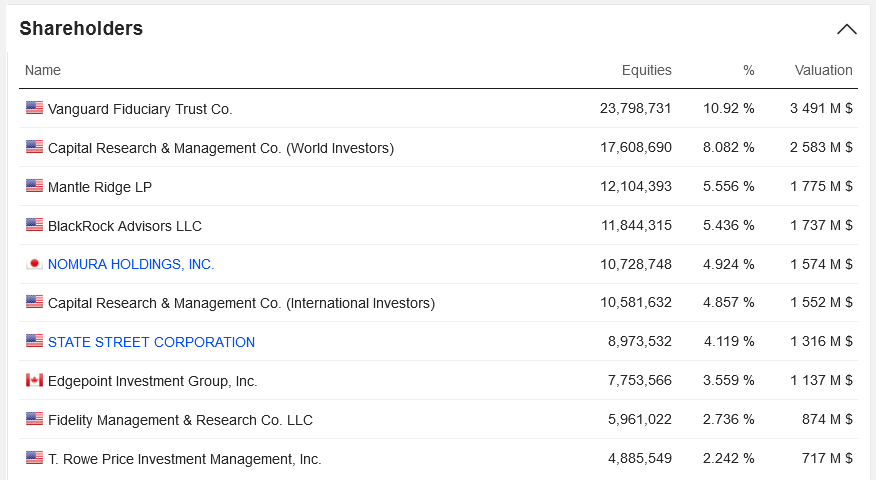Click the valuation 1 737 M $
Viewport: 876px width, 480px height.
[x=821, y=225]
